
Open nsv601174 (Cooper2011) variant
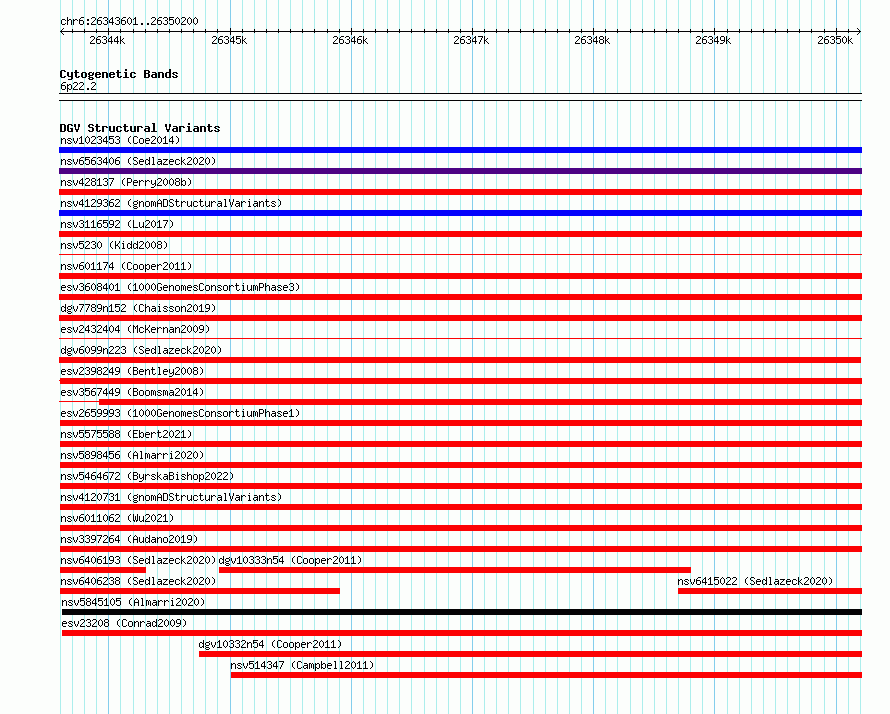(x=126, y=266)
